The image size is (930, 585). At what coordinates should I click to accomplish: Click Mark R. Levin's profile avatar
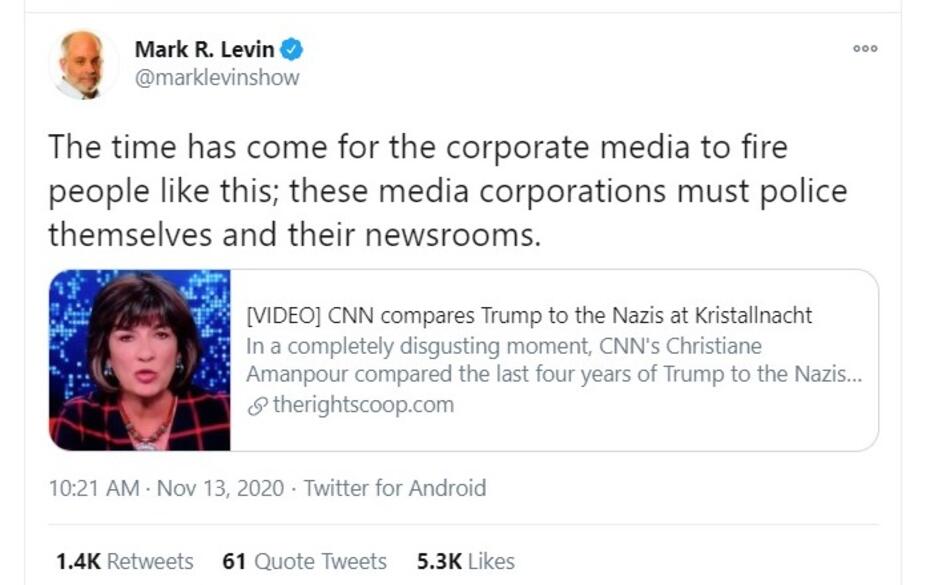[83, 64]
